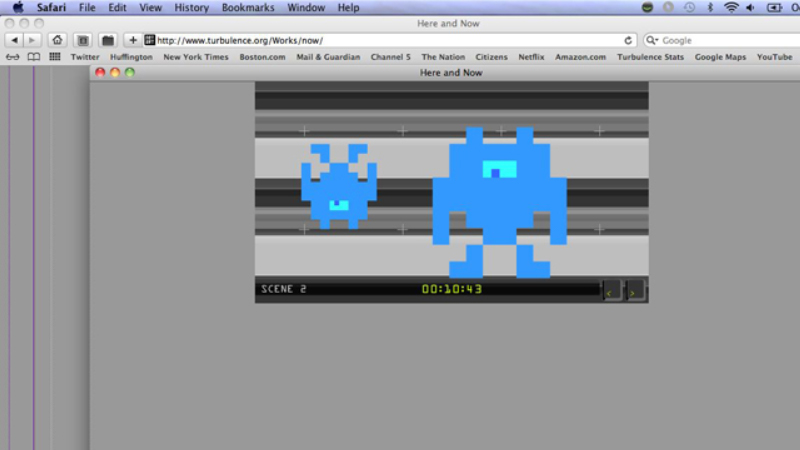Screen dimensions: 800x450
Task: Open the home page
Action: click(x=57, y=40)
